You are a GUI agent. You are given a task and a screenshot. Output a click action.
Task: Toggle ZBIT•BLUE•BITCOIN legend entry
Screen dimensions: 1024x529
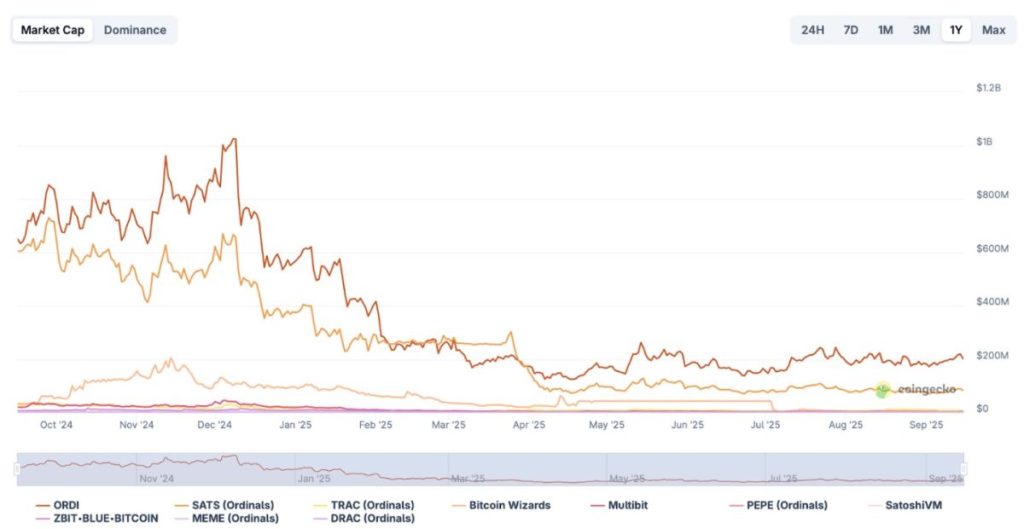point(97,519)
